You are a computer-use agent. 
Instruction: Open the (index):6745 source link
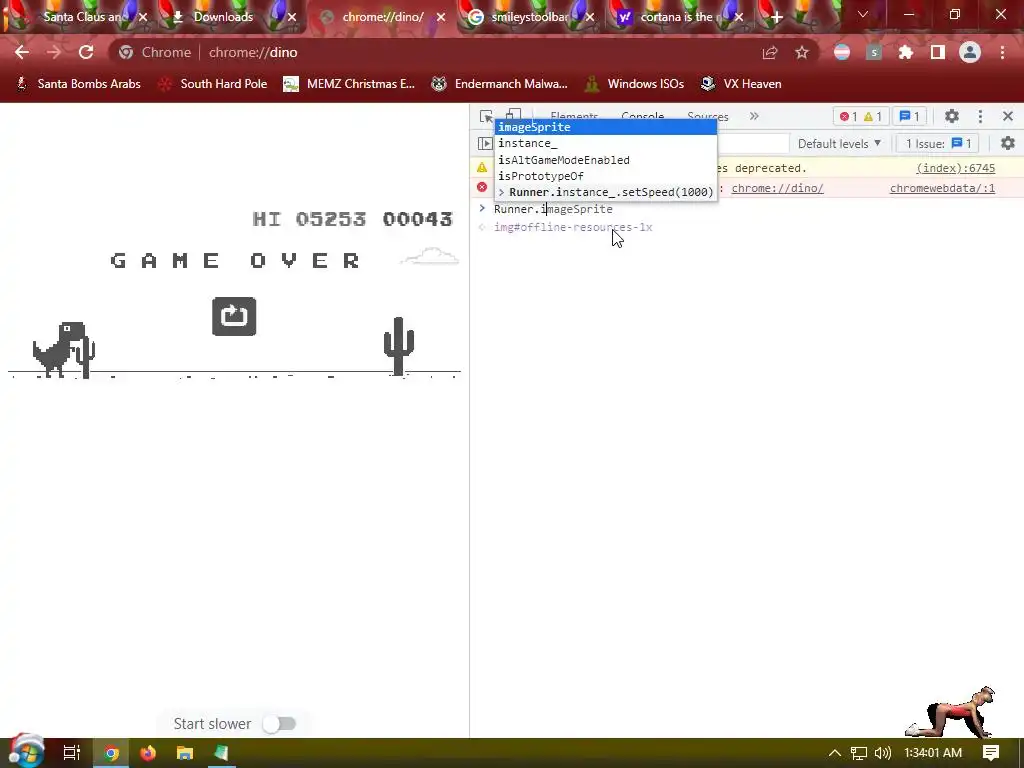coord(955,168)
